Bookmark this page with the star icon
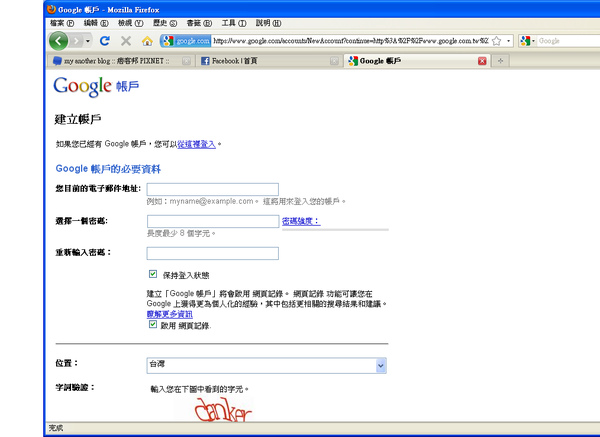 click(x=496, y=41)
